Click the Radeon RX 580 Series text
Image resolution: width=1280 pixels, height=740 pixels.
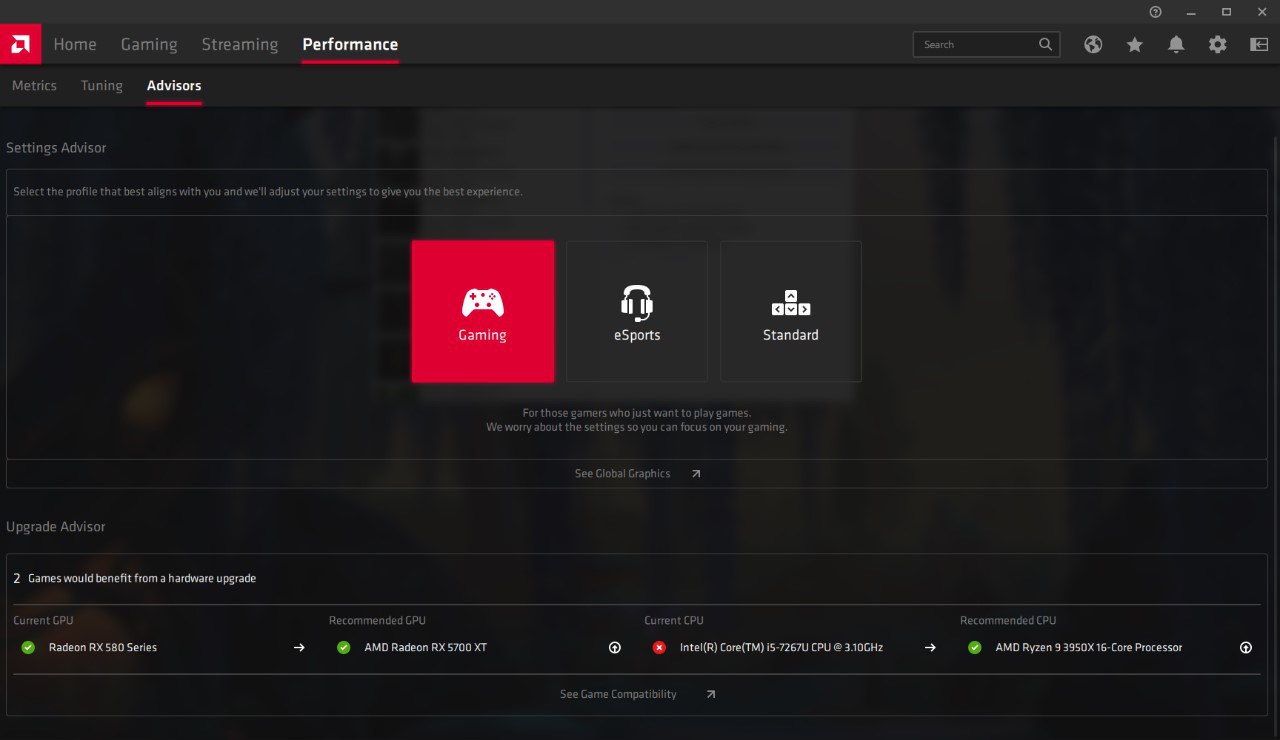(x=103, y=648)
